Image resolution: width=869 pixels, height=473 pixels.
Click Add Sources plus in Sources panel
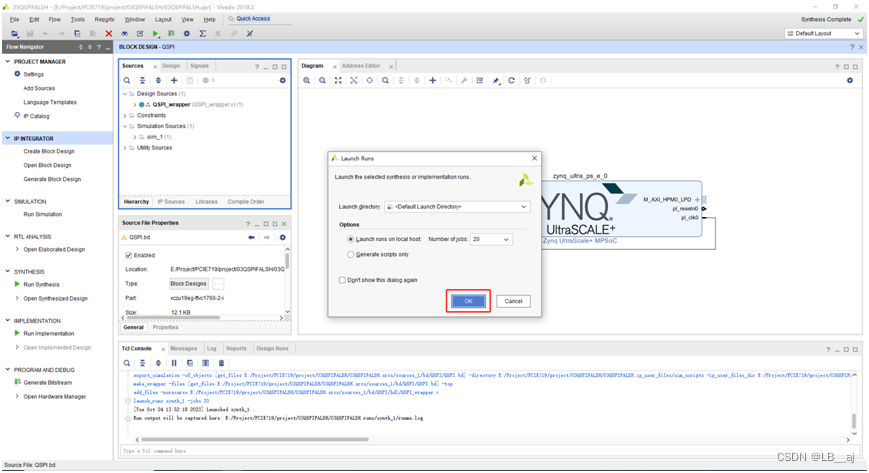coord(174,80)
